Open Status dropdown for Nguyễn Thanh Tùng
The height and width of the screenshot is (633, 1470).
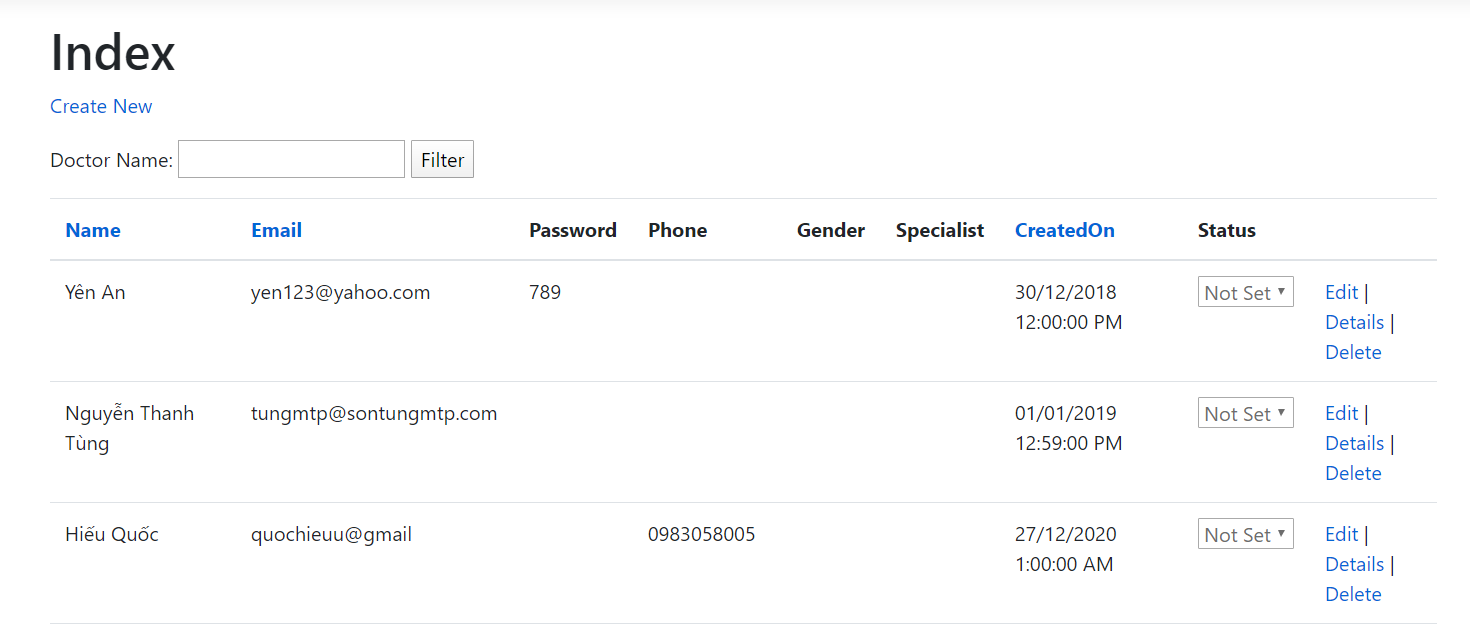(1245, 413)
